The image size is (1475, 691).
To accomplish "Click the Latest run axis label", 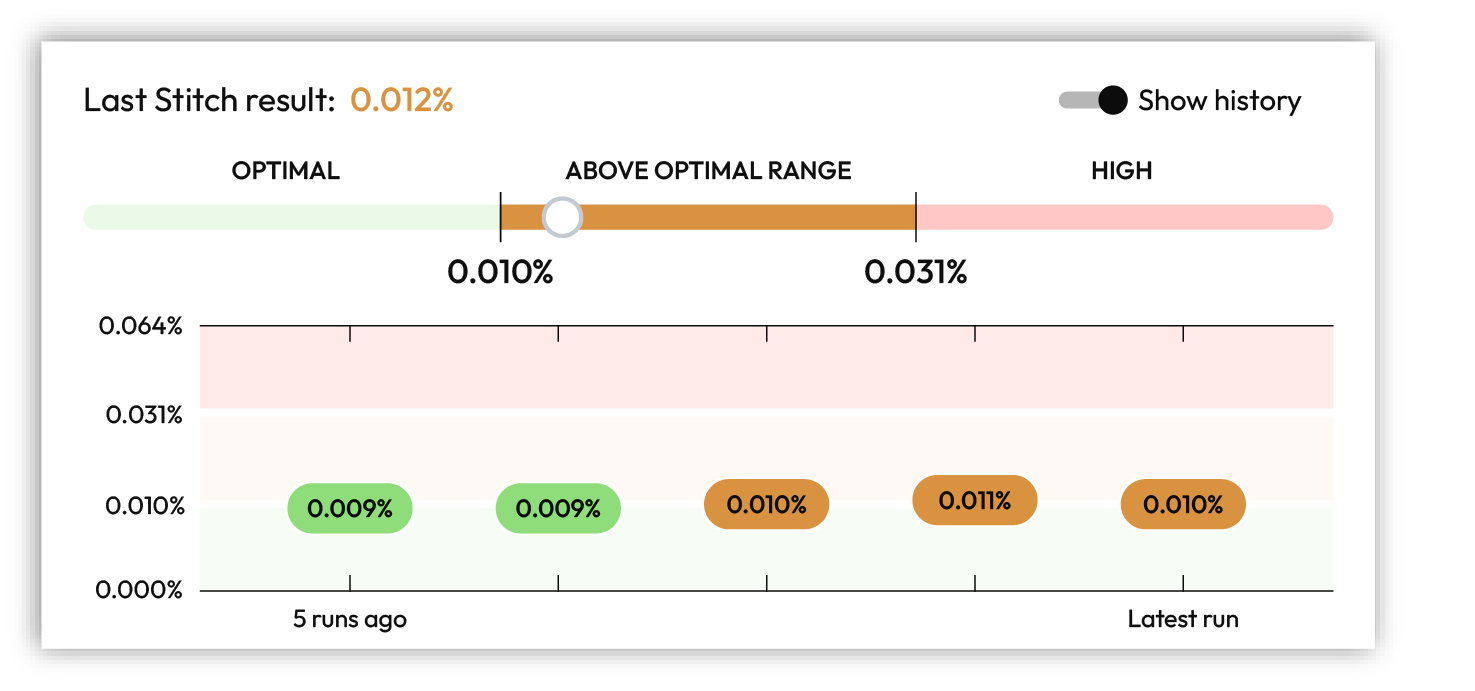I will (1183, 618).
